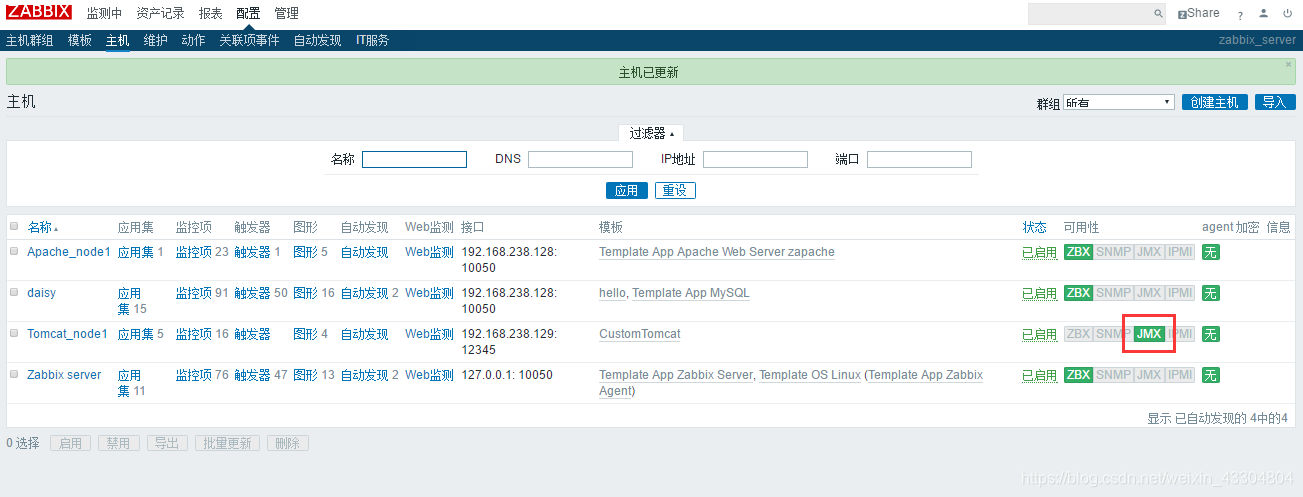Check the Apache_node1 row checkbox
The image size is (1303, 497).
[14, 251]
